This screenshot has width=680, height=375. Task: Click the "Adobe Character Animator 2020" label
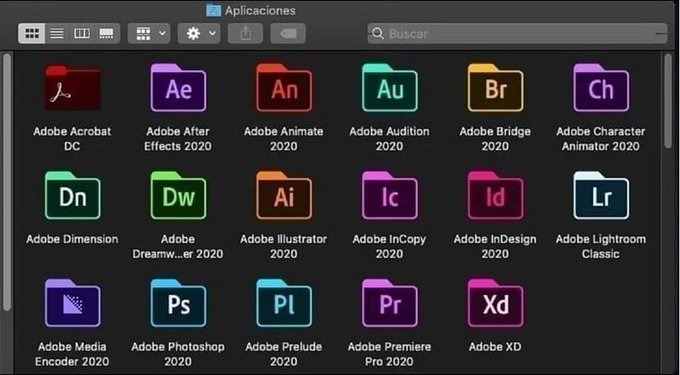(x=601, y=138)
